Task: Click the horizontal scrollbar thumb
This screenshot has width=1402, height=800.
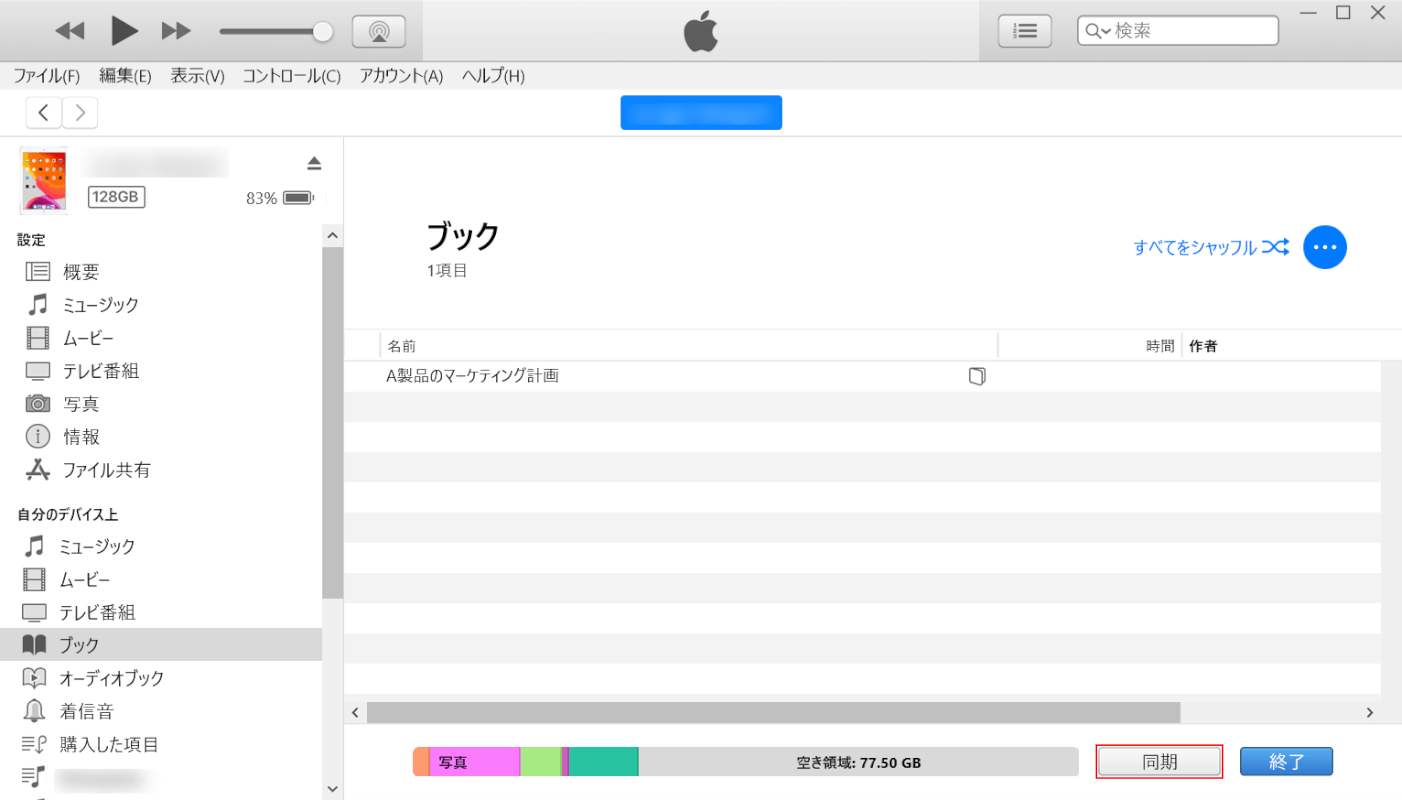Action: point(773,712)
